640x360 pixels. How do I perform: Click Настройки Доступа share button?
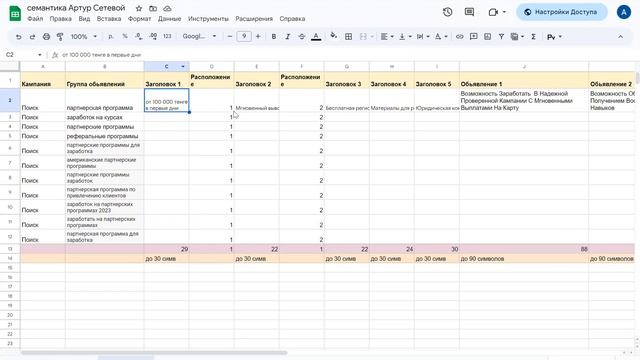tap(562, 12)
